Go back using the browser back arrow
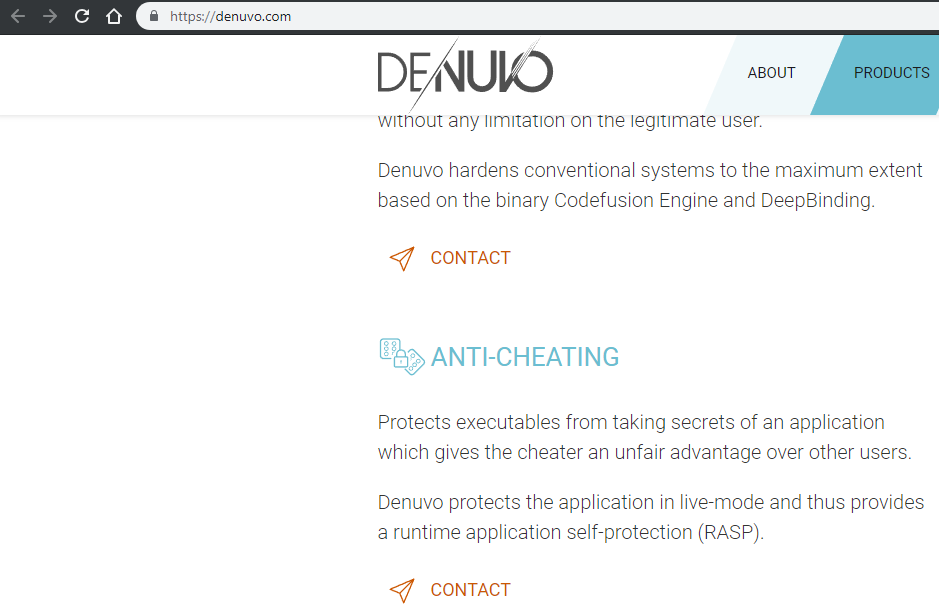The width and height of the screenshot is (939, 610). [x=18, y=16]
